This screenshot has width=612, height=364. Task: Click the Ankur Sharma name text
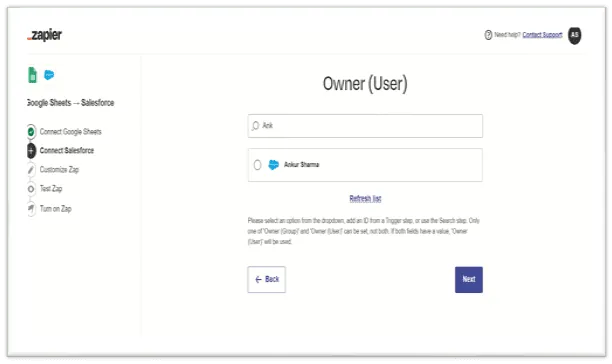(301, 165)
